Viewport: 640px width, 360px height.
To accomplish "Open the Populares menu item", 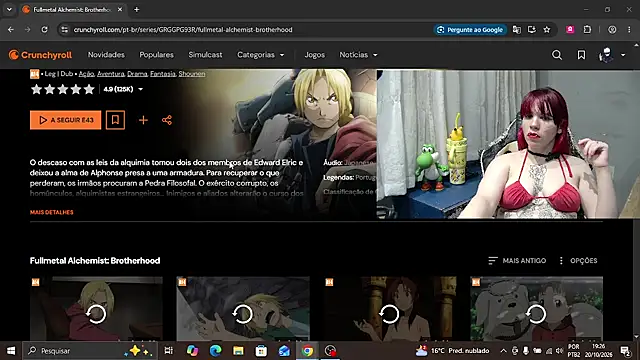I will click(x=156, y=55).
